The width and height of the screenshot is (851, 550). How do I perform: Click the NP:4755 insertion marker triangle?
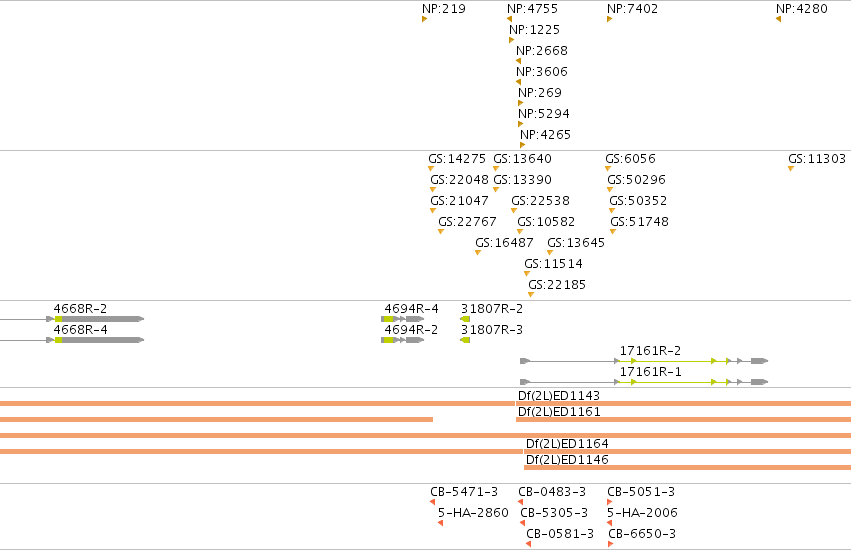coord(509,19)
